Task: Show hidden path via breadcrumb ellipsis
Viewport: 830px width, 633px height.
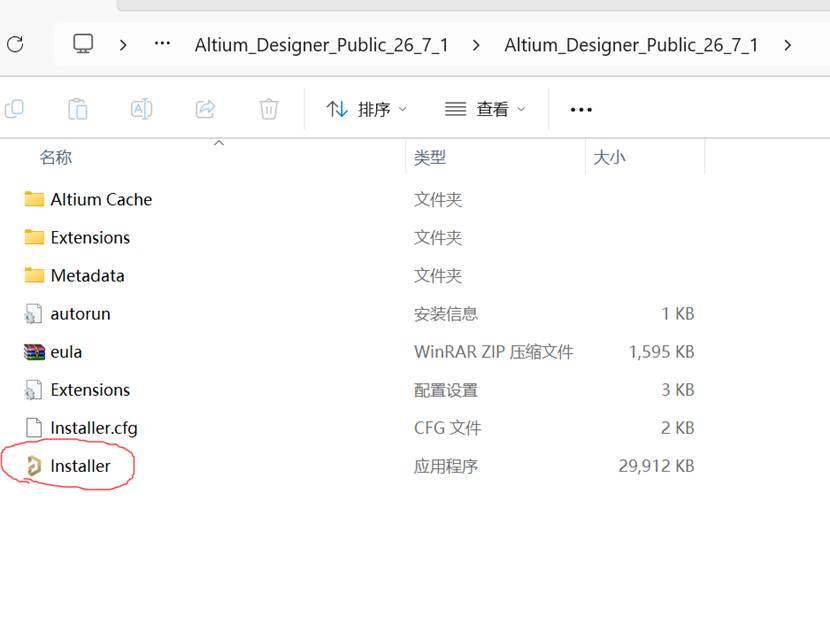Action: click(162, 43)
